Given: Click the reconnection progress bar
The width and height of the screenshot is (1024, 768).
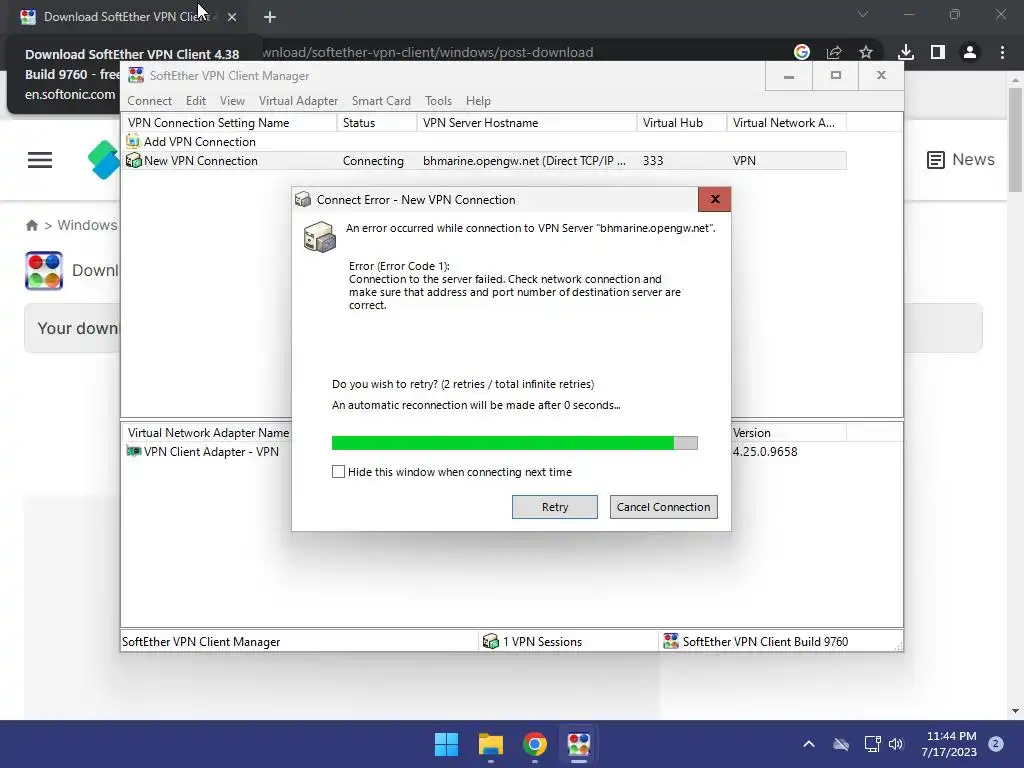Looking at the screenshot, I should [514, 443].
